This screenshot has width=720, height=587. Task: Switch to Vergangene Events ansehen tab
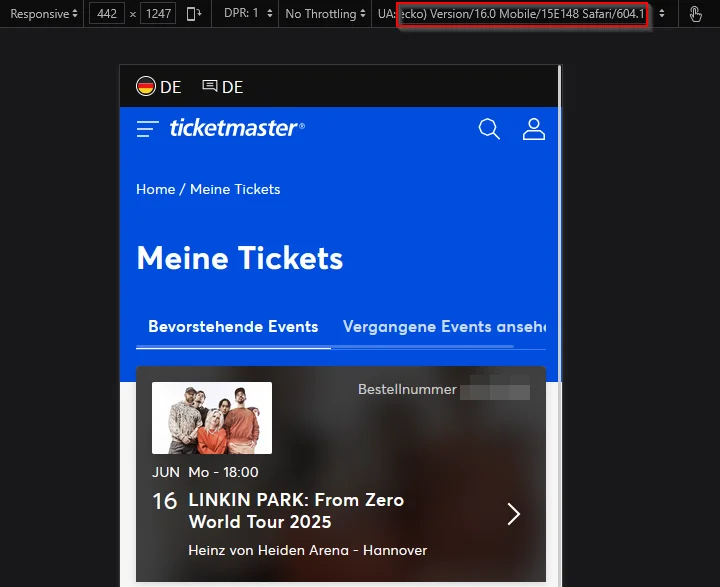(444, 327)
